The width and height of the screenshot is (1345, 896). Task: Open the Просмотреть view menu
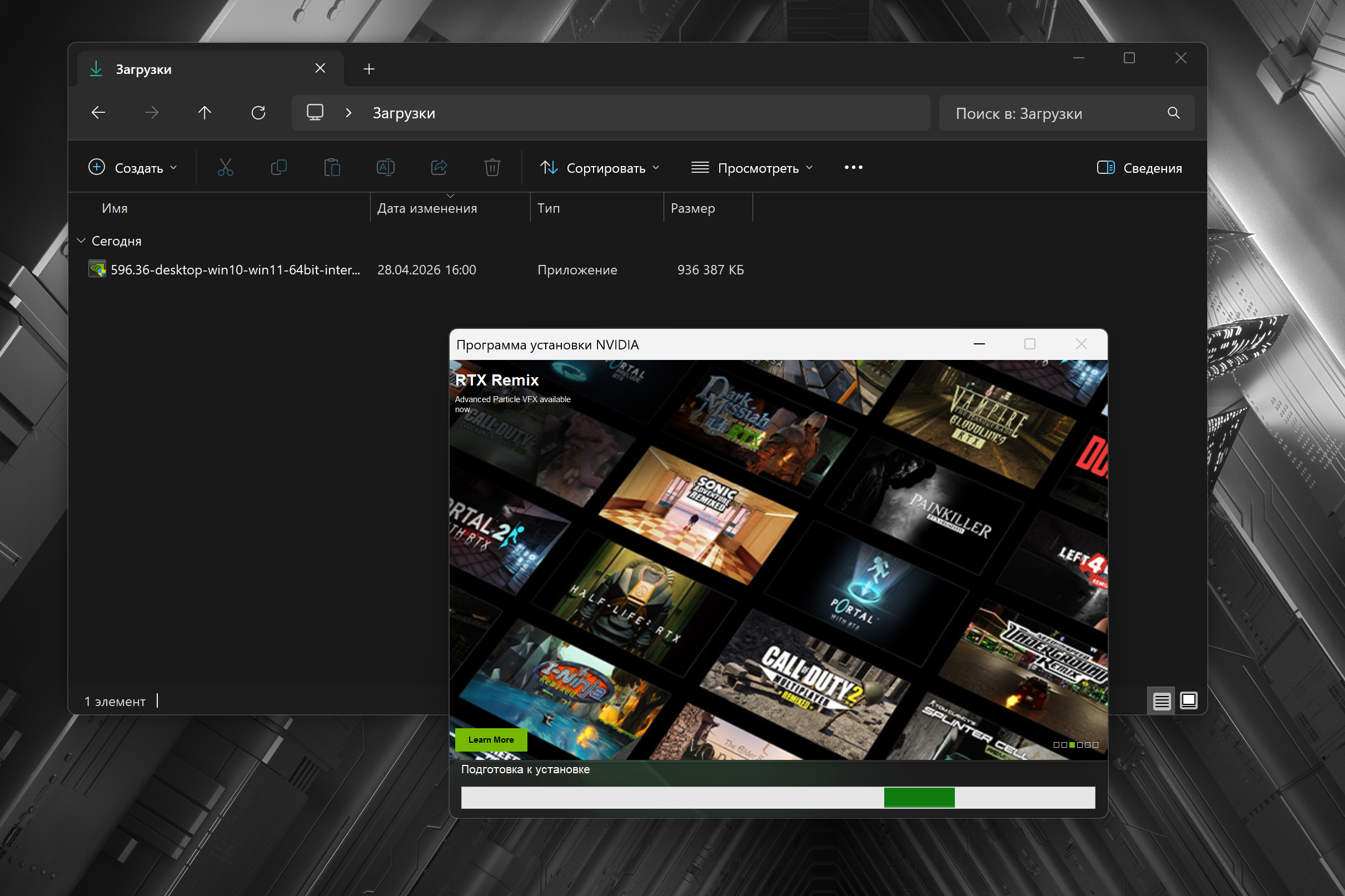[x=751, y=167]
